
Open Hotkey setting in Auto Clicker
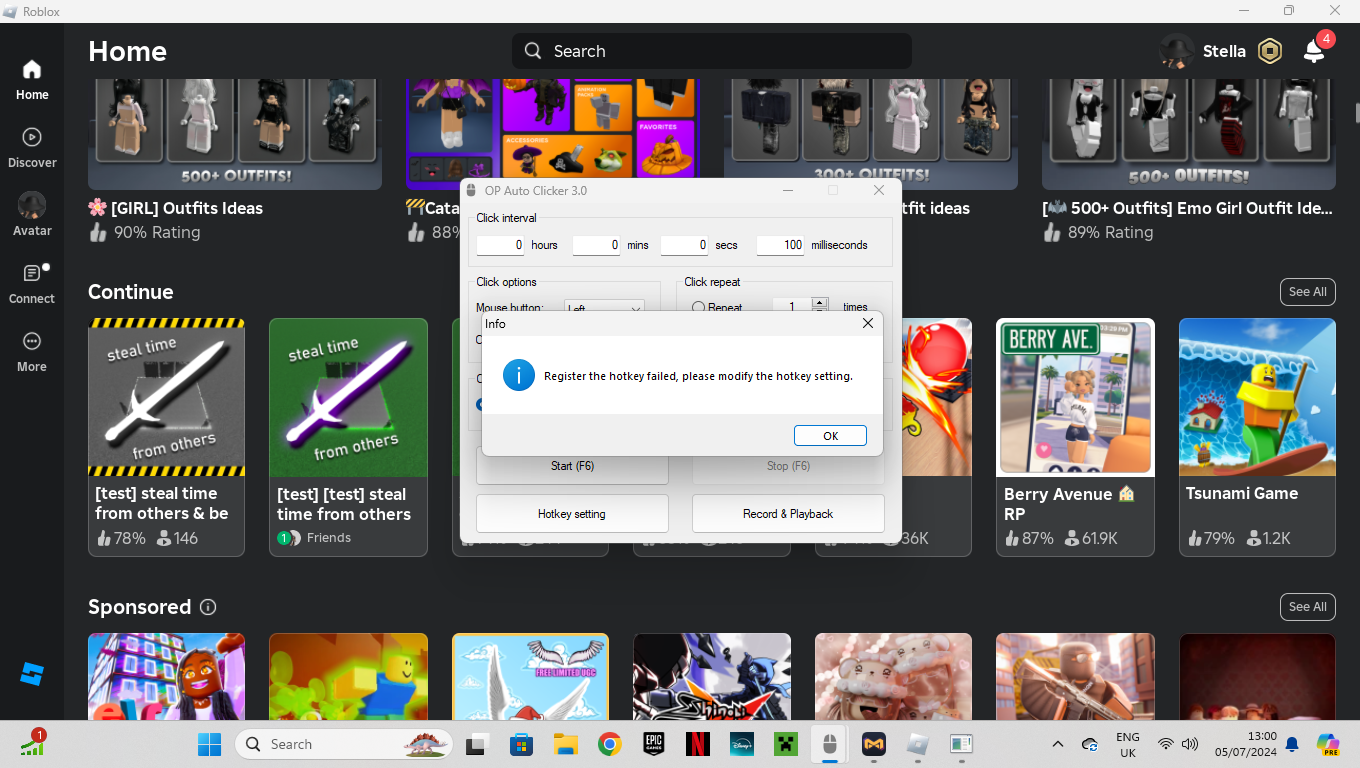click(572, 514)
